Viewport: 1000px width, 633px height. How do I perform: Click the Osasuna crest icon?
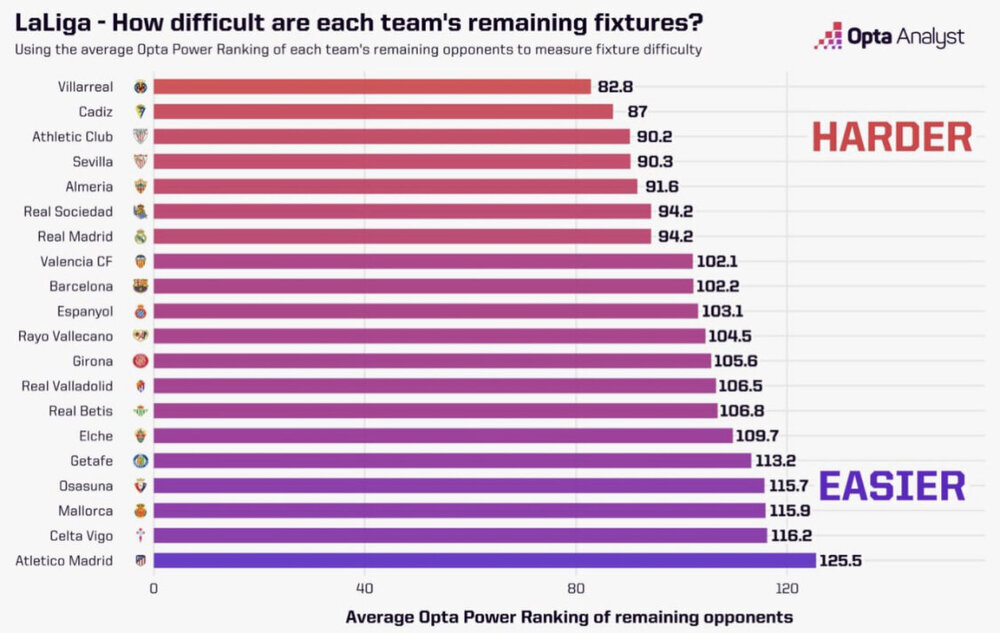[x=140, y=486]
